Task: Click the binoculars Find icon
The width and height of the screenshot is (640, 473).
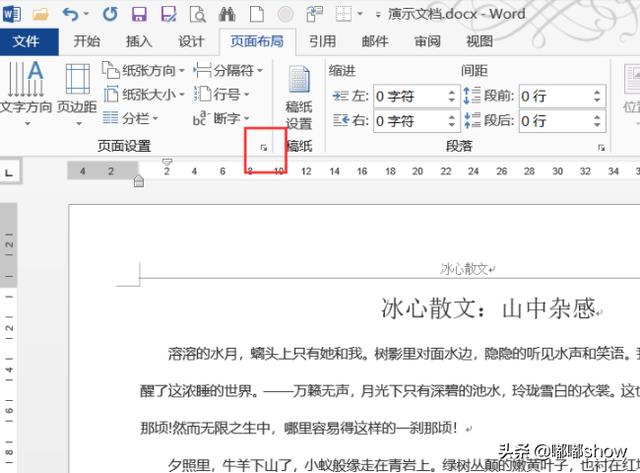Action: pos(227,15)
